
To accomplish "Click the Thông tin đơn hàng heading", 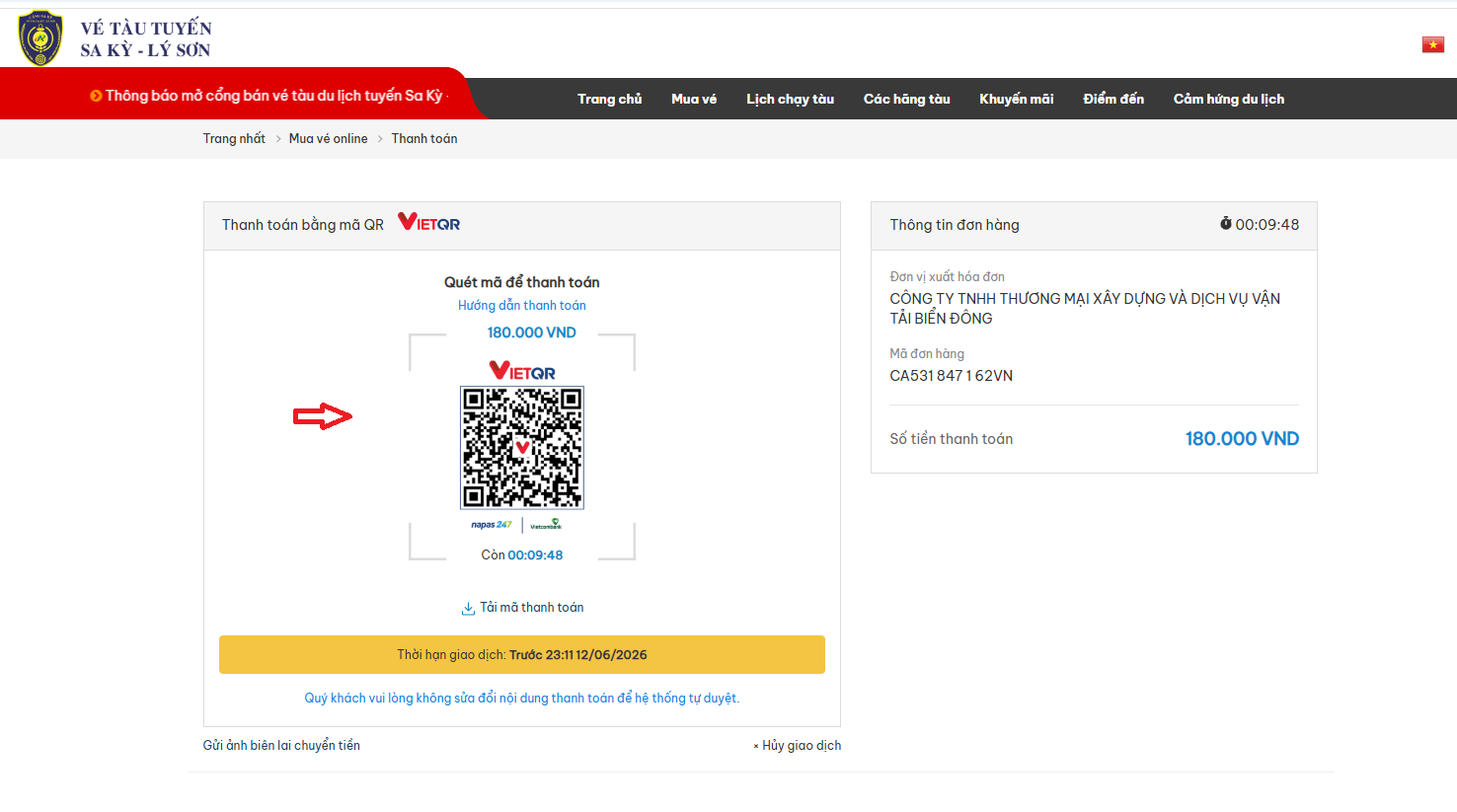I will (955, 225).
